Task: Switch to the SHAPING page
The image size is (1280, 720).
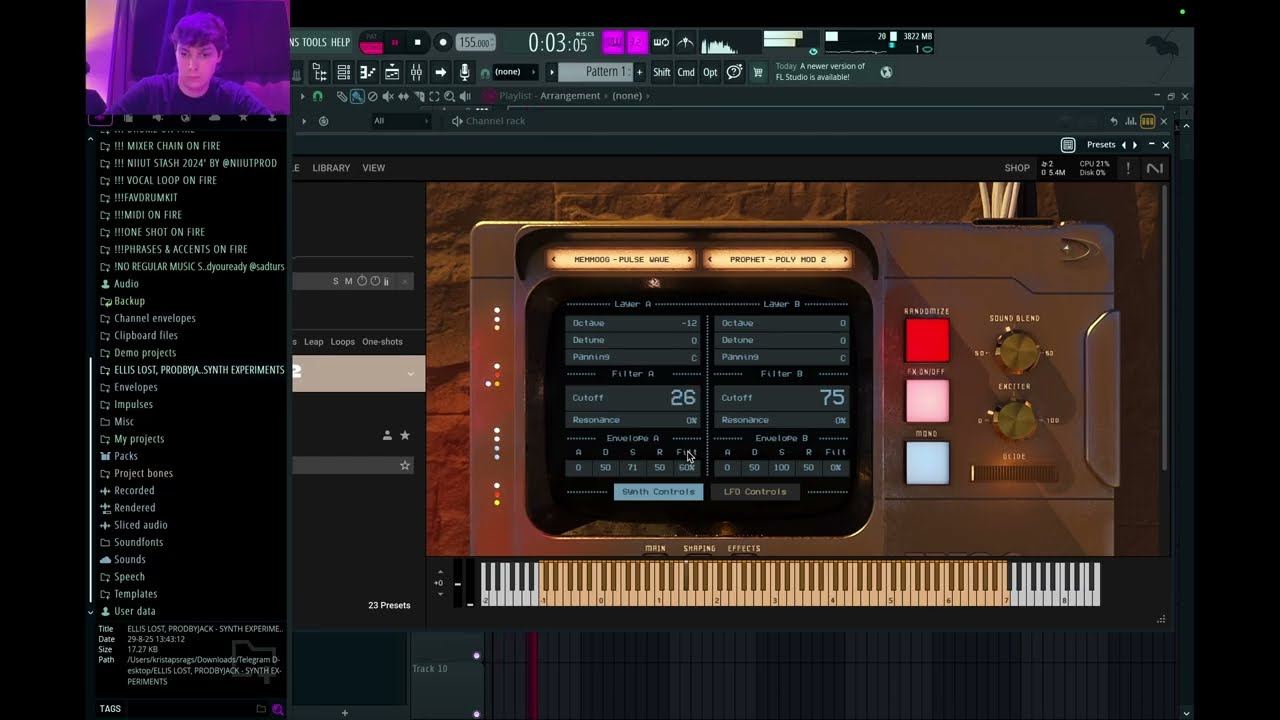Action: tap(699, 548)
